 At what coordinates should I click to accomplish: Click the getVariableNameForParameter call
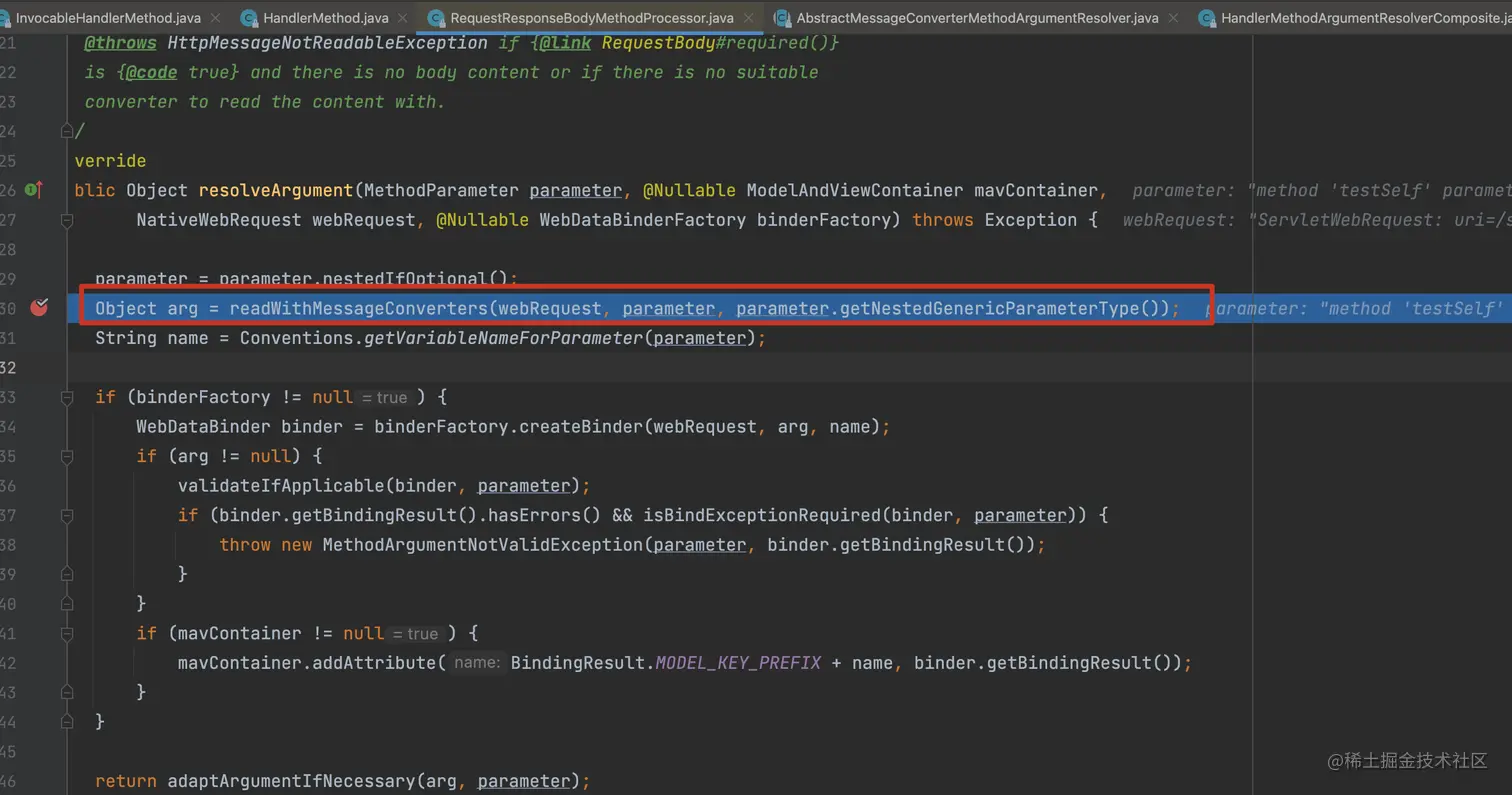pyautogui.click(x=504, y=338)
